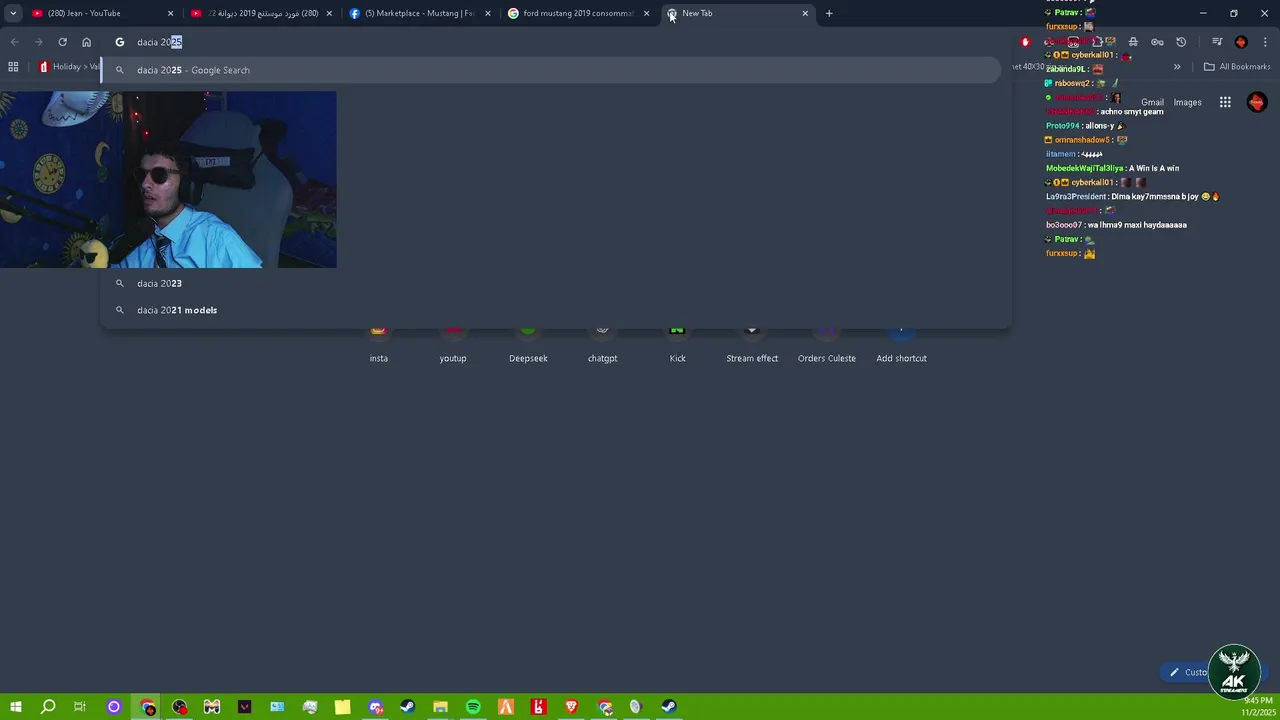The height and width of the screenshot is (720, 1280).
Task: Open the Holiday bookmark
Action: (69, 67)
